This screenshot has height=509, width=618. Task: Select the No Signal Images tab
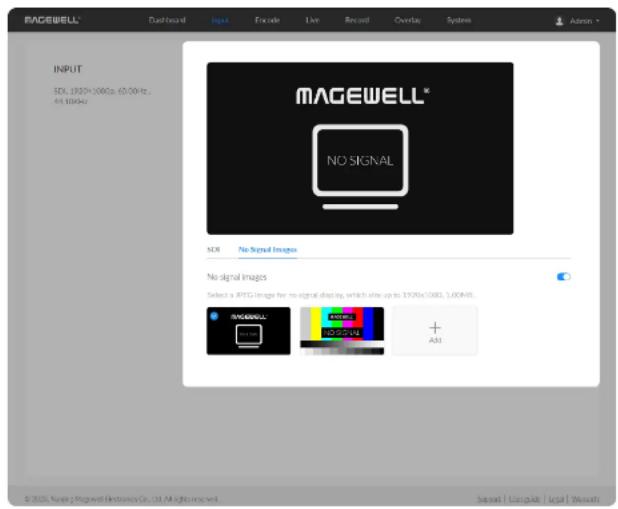[268, 250]
